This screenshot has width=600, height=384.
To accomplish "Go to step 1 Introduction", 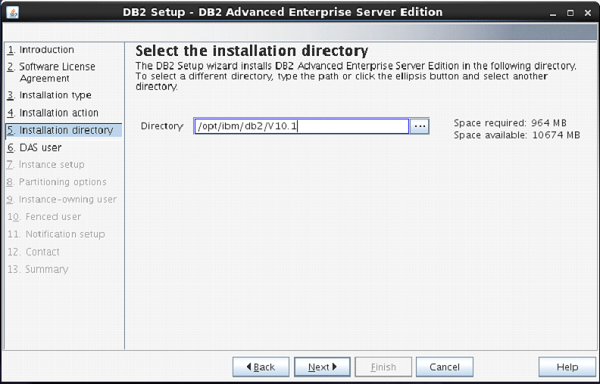I will click(x=41, y=50).
